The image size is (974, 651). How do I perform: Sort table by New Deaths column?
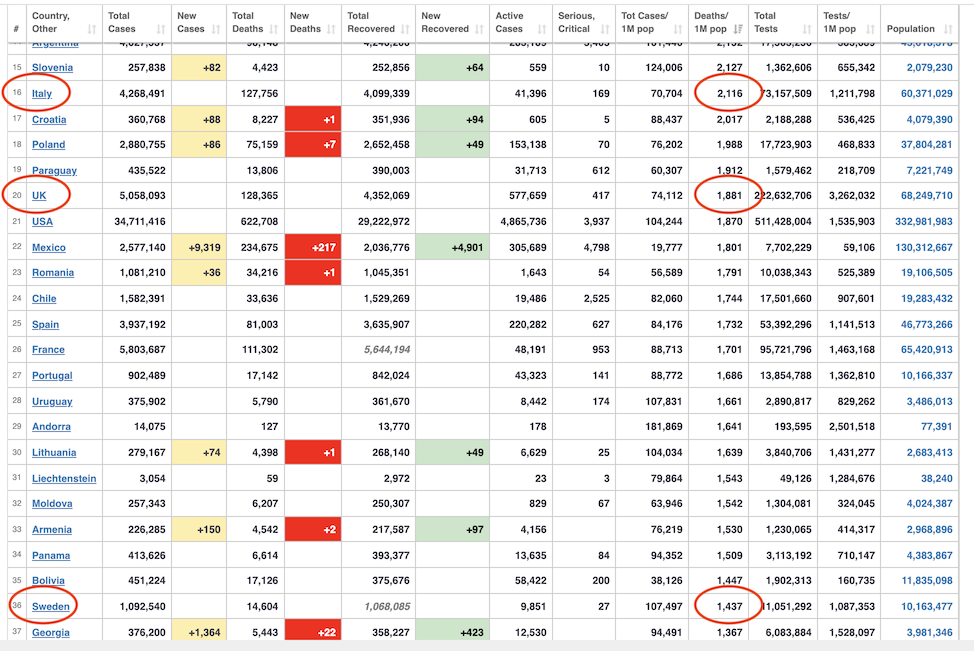point(312,23)
